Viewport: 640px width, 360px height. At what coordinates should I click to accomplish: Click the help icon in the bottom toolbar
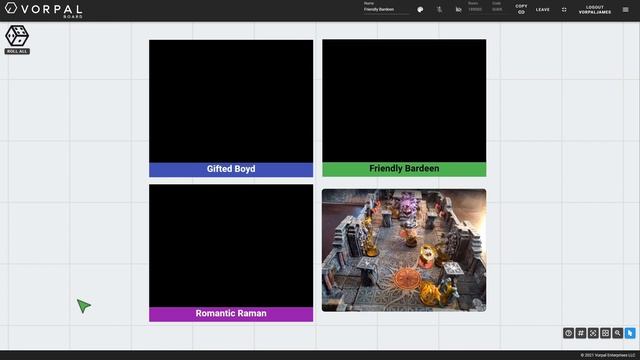coord(568,333)
